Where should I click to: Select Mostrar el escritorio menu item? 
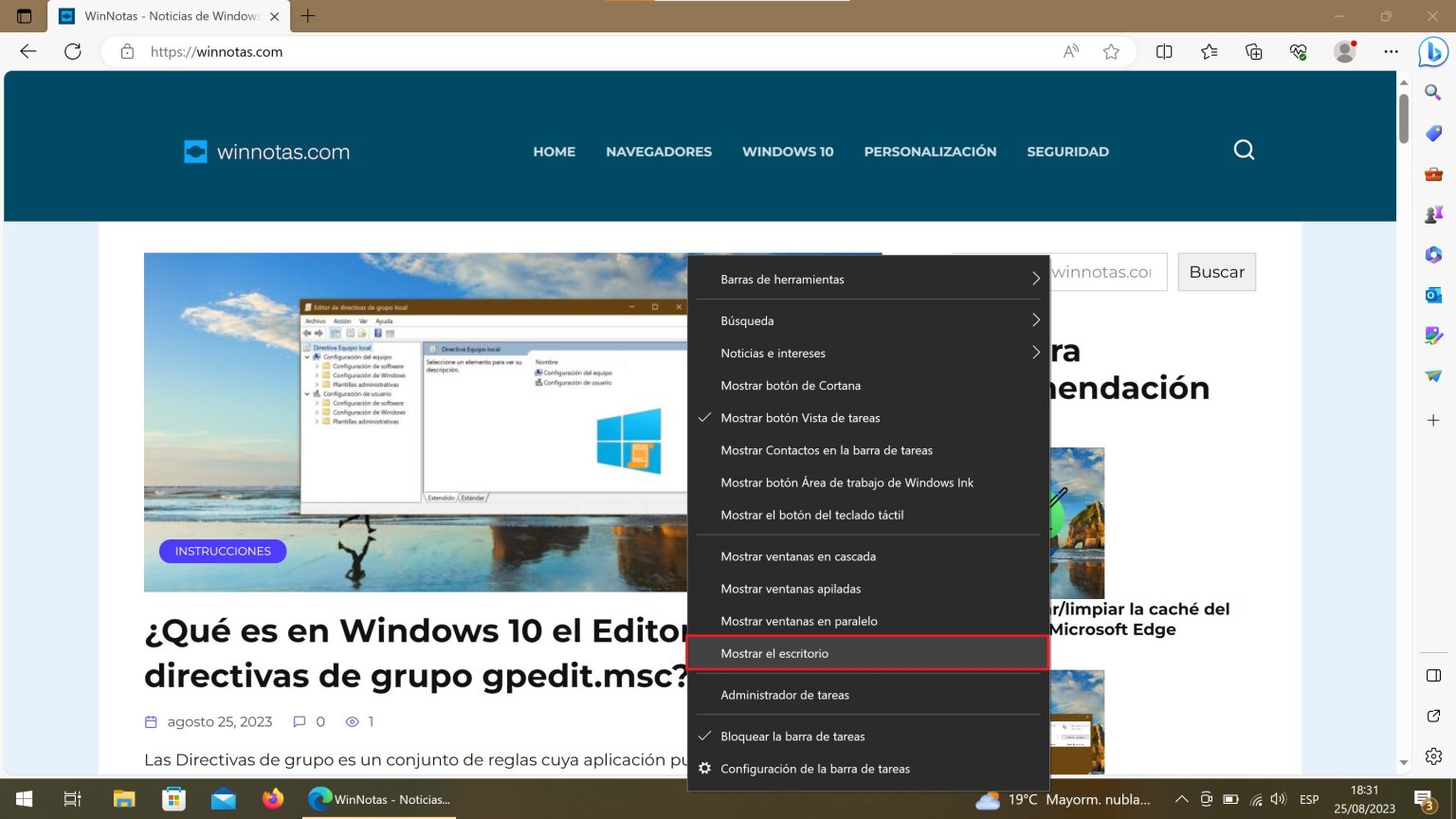tap(774, 653)
